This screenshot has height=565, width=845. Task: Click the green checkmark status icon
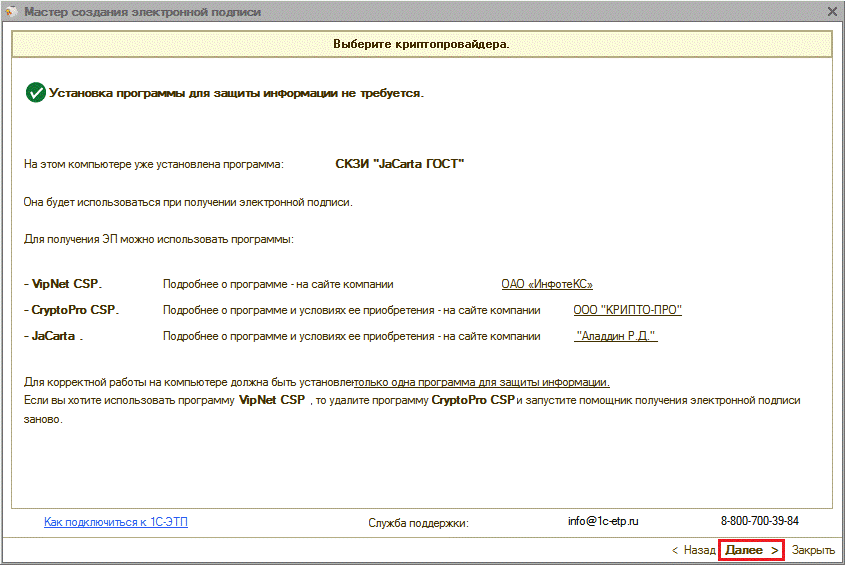tap(36, 93)
